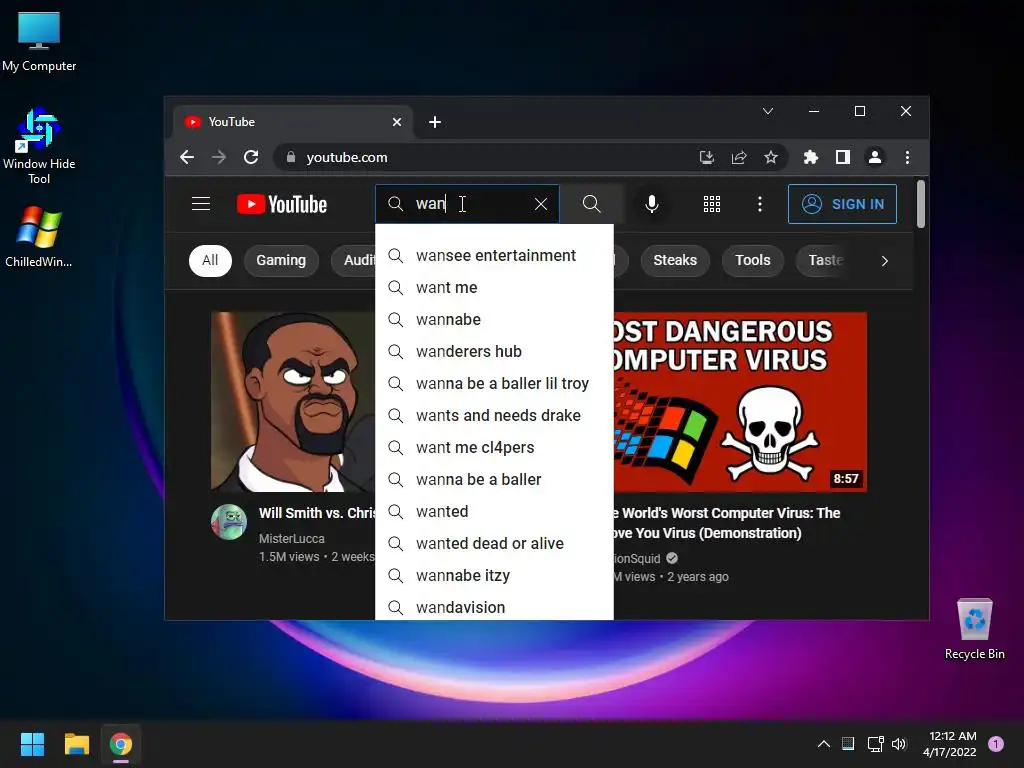
Task: Select the Steaks filter chip
Action: pyautogui.click(x=675, y=261)
